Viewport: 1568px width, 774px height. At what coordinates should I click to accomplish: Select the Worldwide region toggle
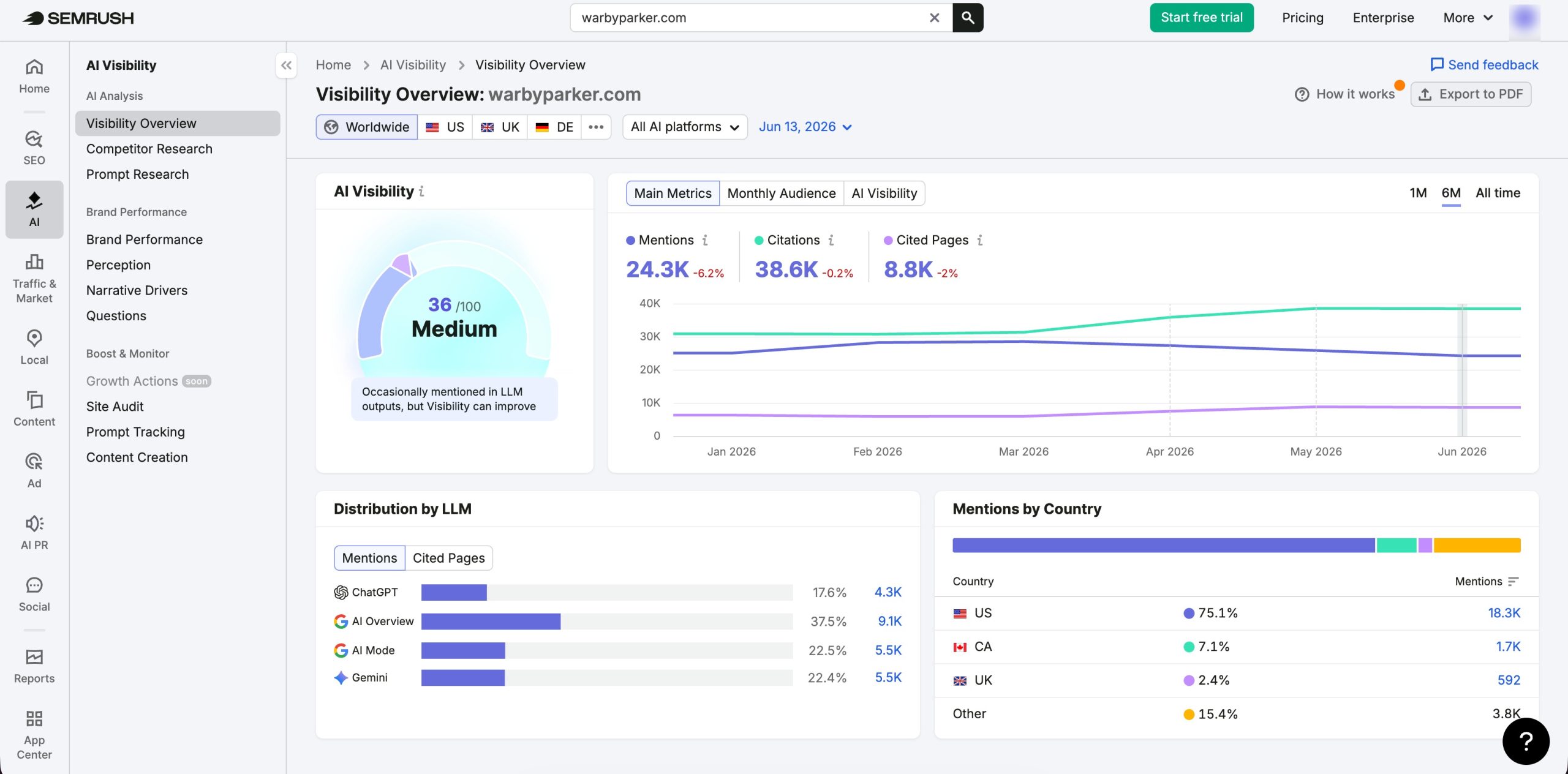tap(367, 127)
